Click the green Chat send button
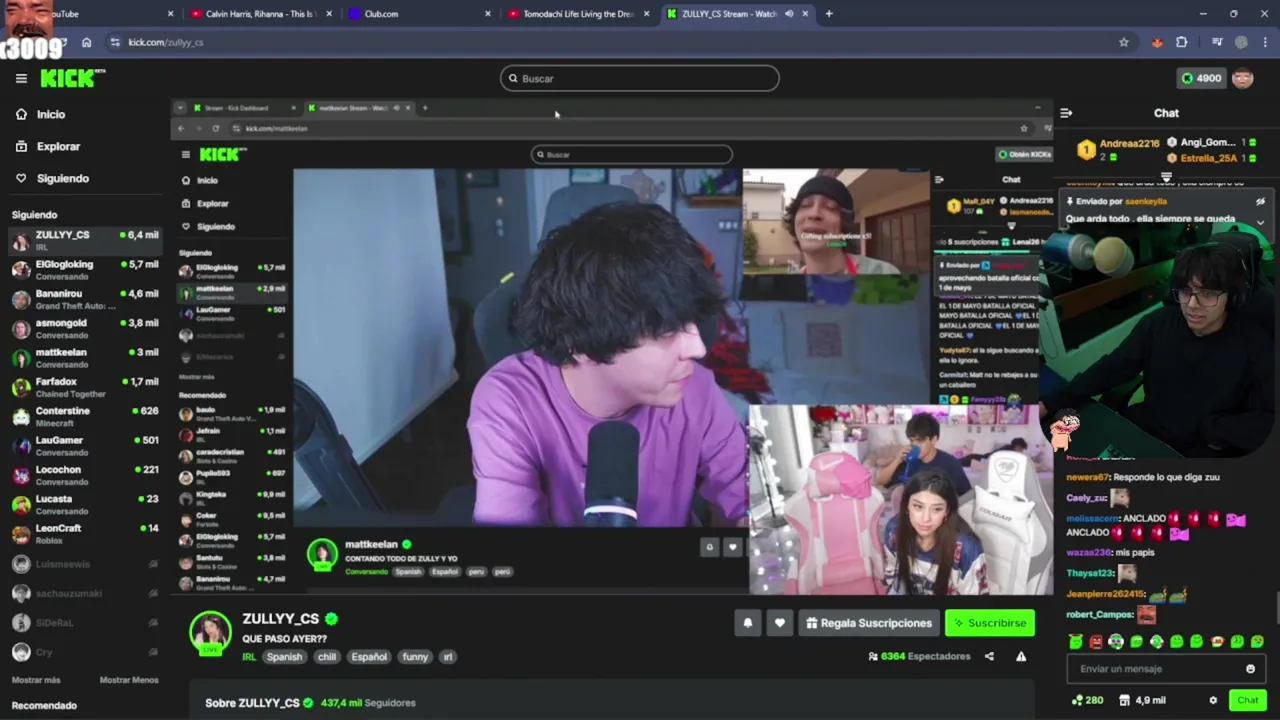This screenshot has height=720, width=1280. pyautogui.click(x=1246, y=700)
